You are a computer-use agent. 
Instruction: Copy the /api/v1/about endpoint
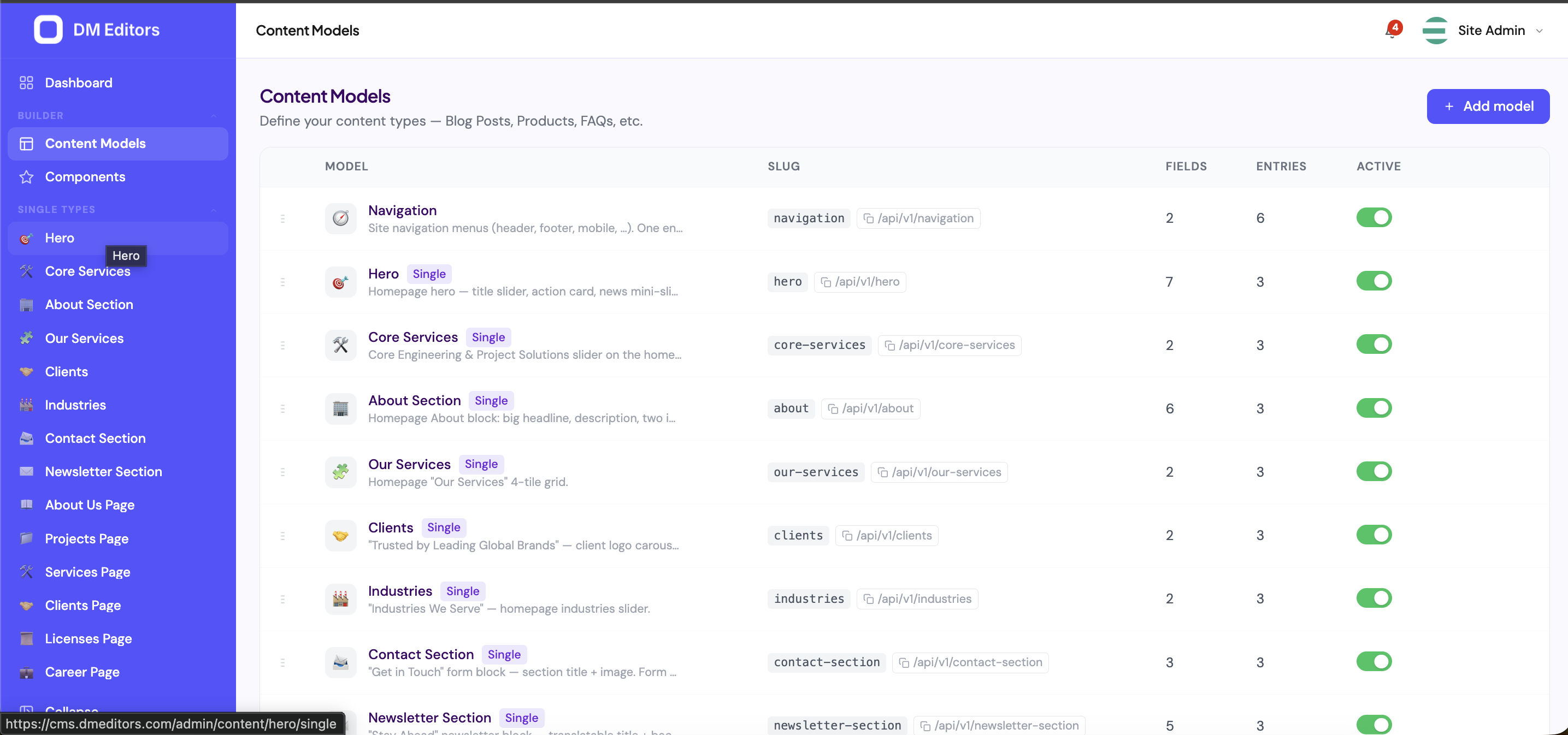(870, 408)
